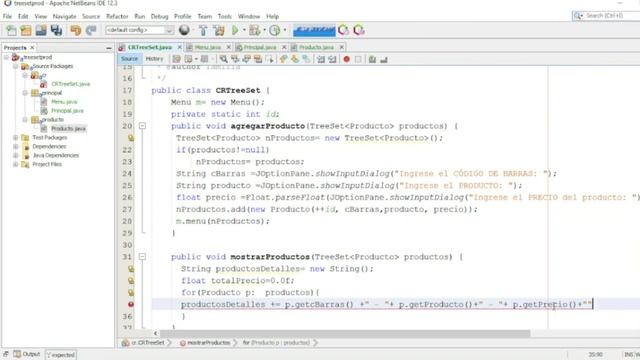Click the New Project toolbar icon

26,30
